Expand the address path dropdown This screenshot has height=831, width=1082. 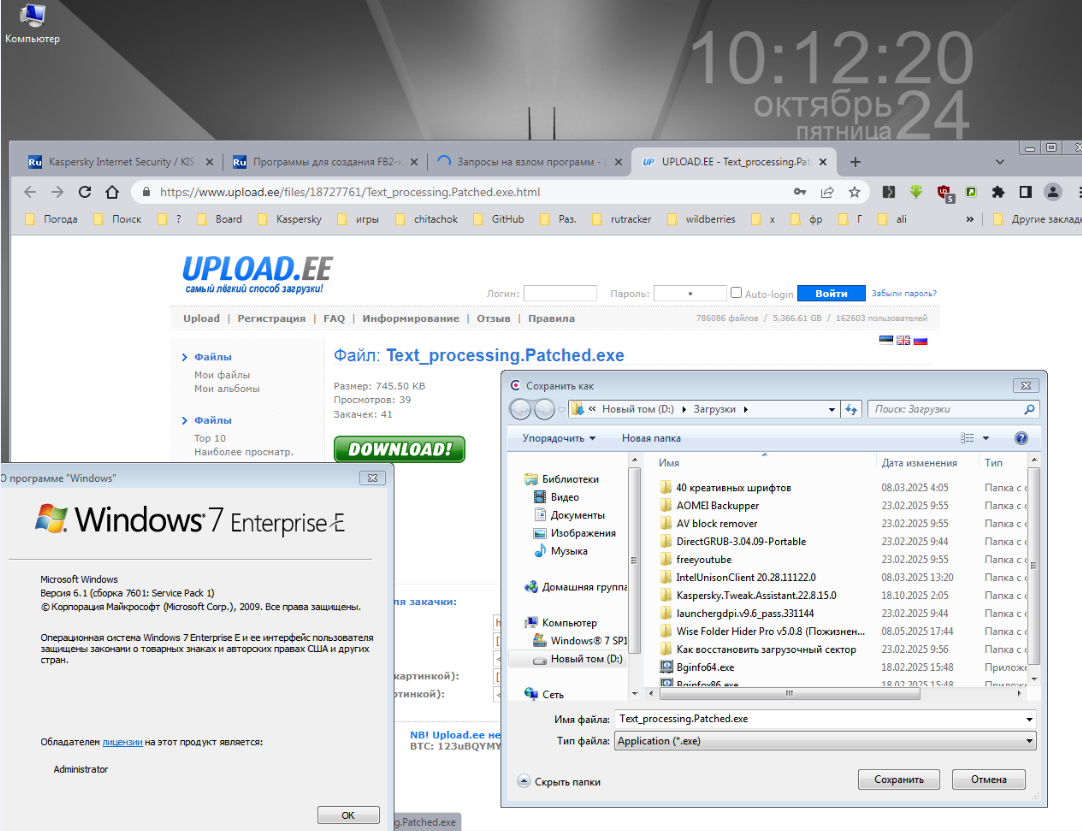pyautogui.click(x=832, y=409)
